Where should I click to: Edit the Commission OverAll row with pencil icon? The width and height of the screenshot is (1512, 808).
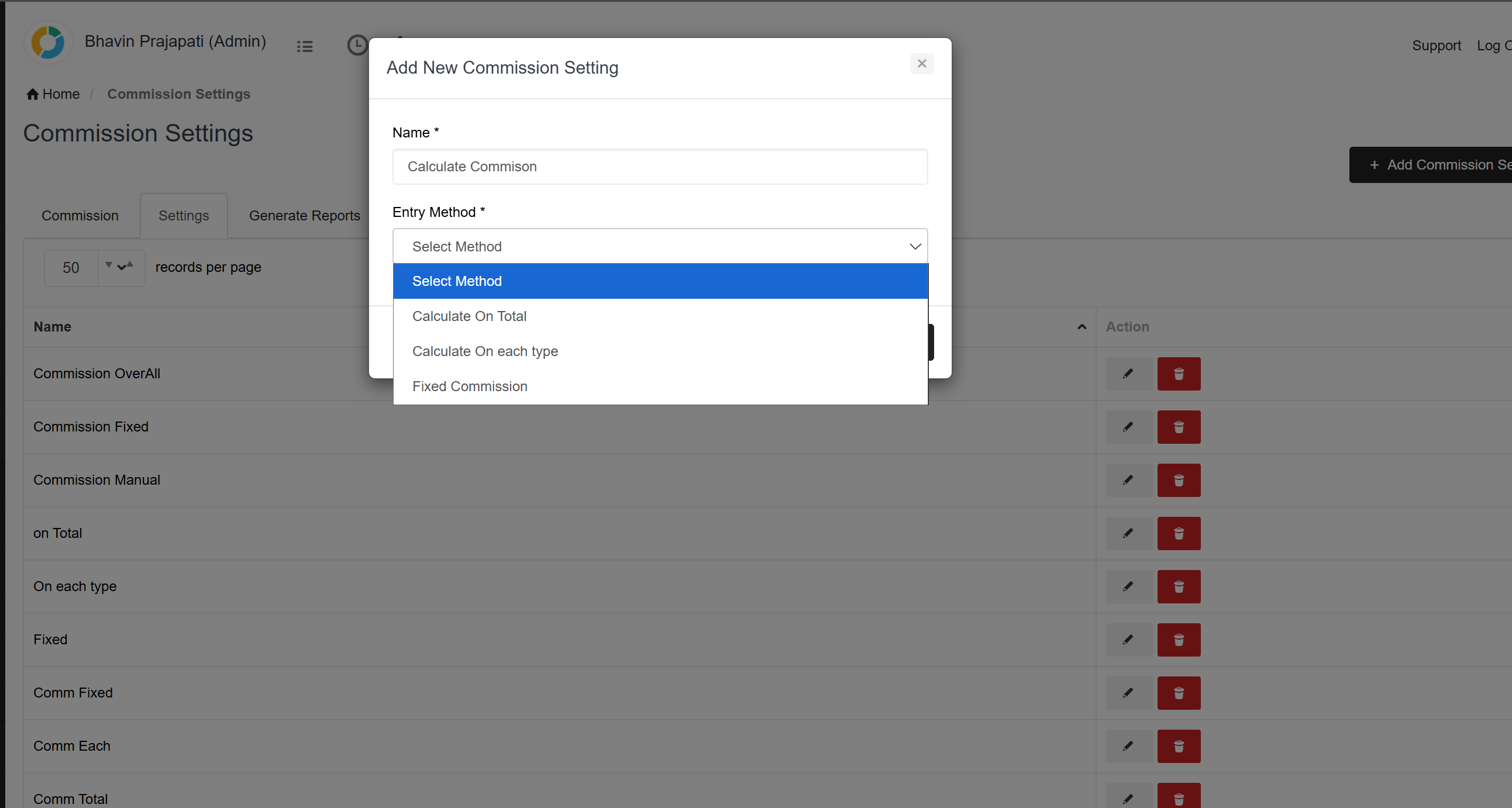[x=1128, y=374]
